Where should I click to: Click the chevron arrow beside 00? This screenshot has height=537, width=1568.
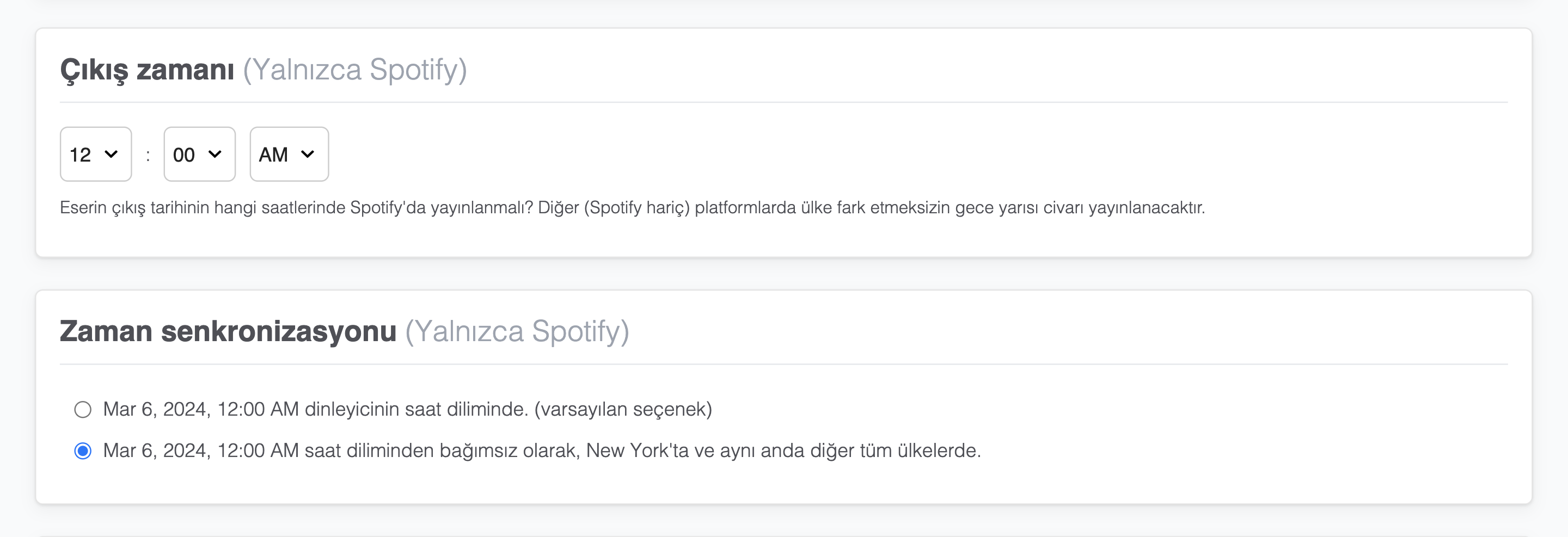coord(215,155)
